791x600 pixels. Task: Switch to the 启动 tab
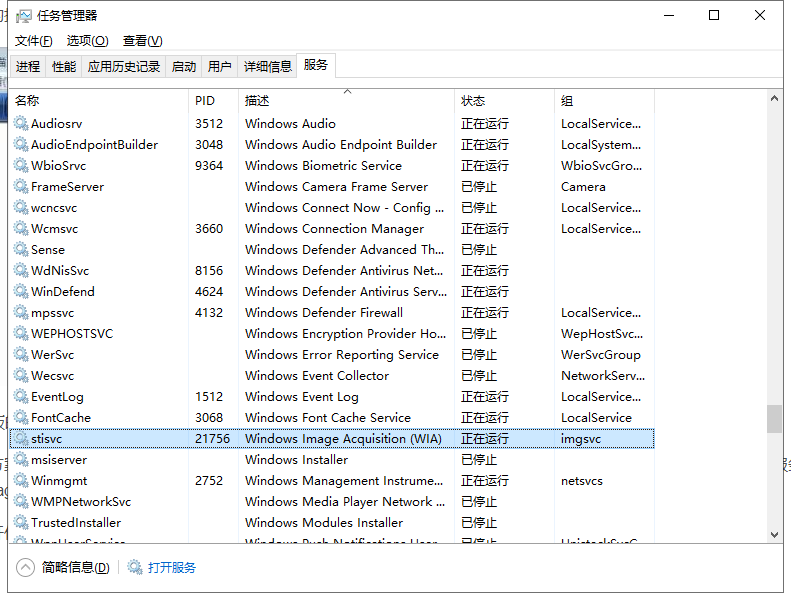tap(184, 66)
